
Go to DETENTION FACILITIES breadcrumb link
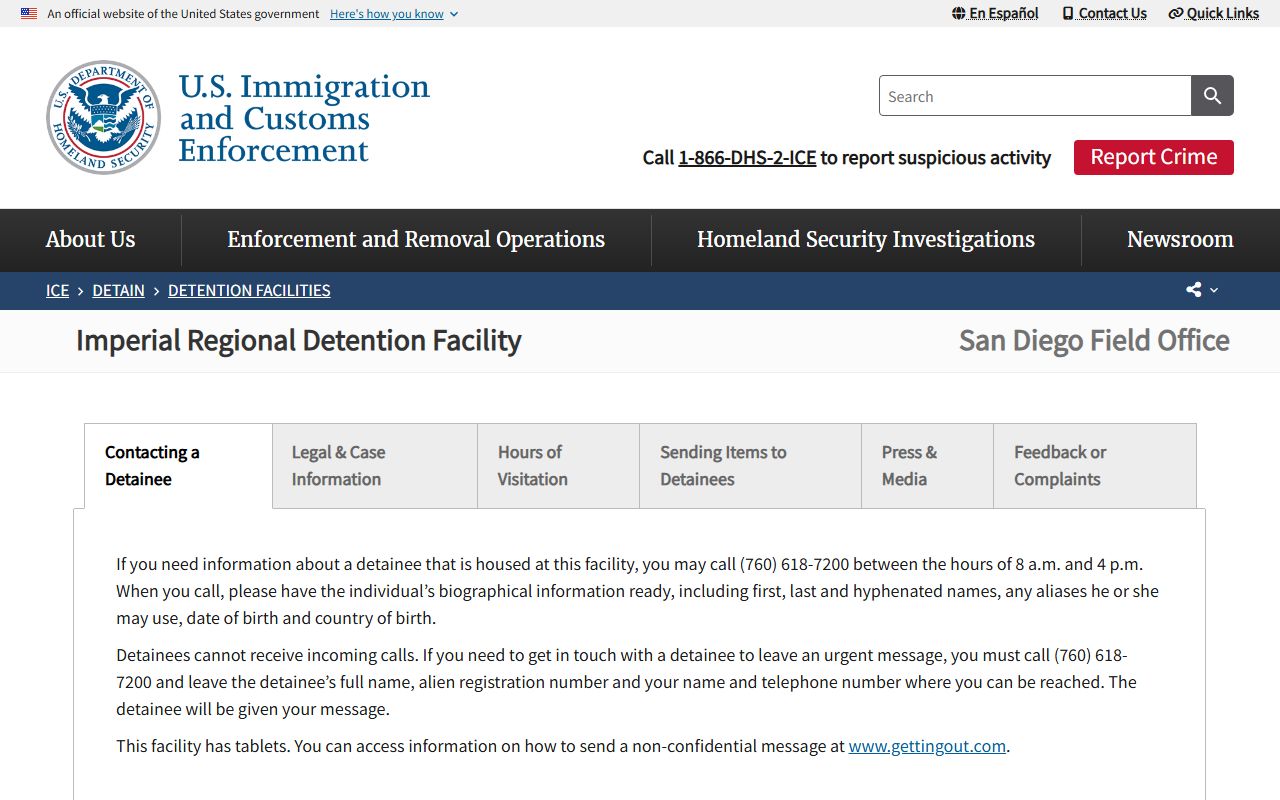click(249, 290)
